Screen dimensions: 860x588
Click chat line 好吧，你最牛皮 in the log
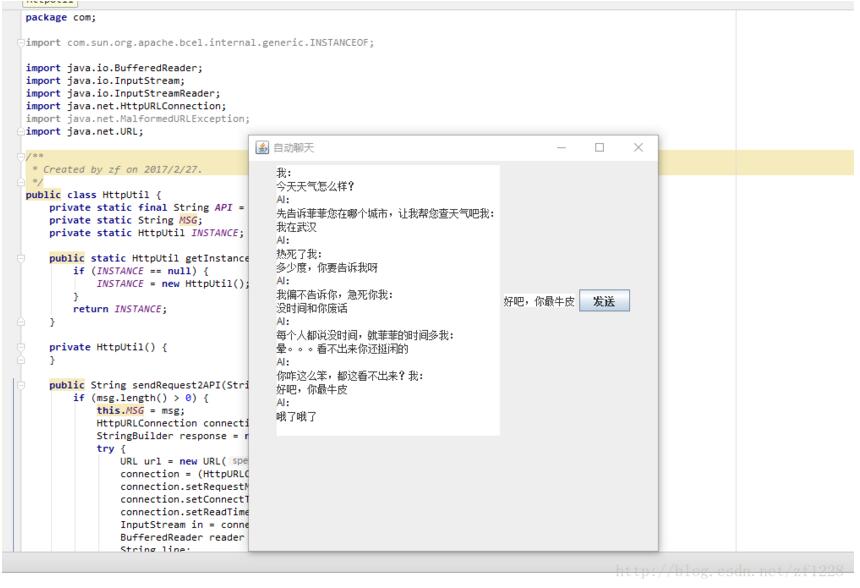coord(312,389)
